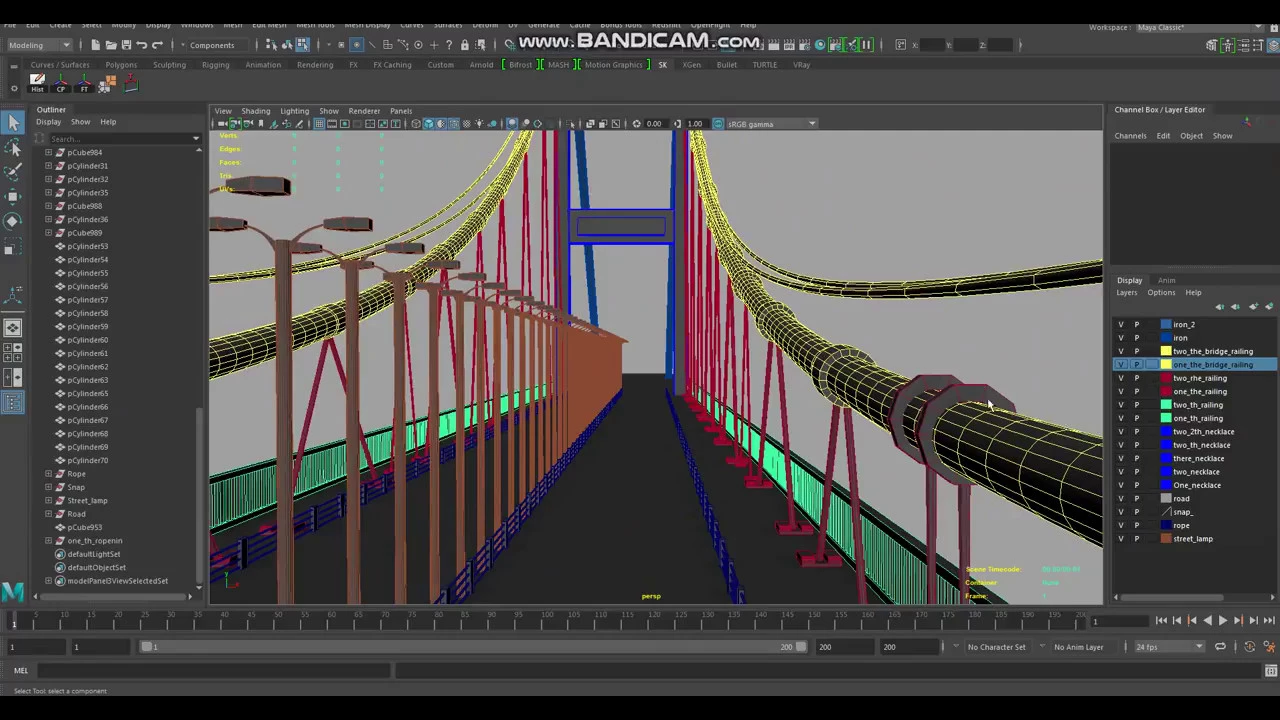Open the Polygons shelf tab
This screenshot has height=720, width=1280.
[x=121, y=65]
